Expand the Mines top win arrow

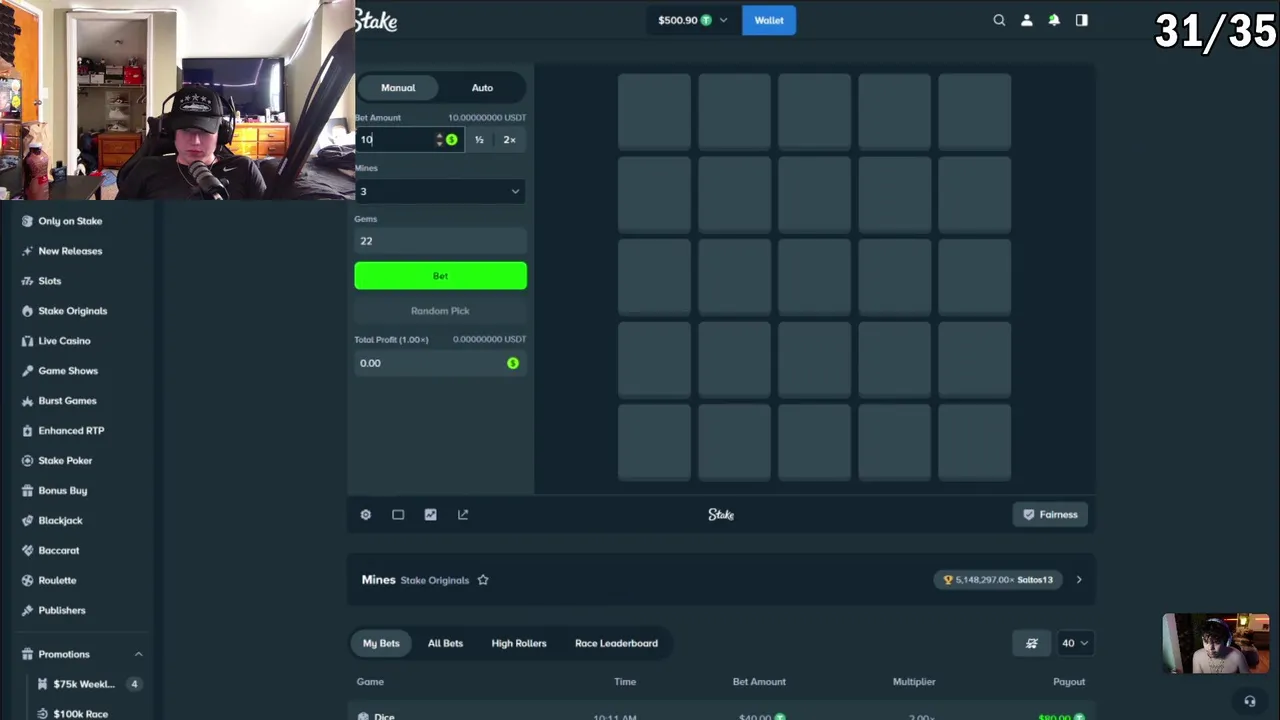pos(1078,580)
